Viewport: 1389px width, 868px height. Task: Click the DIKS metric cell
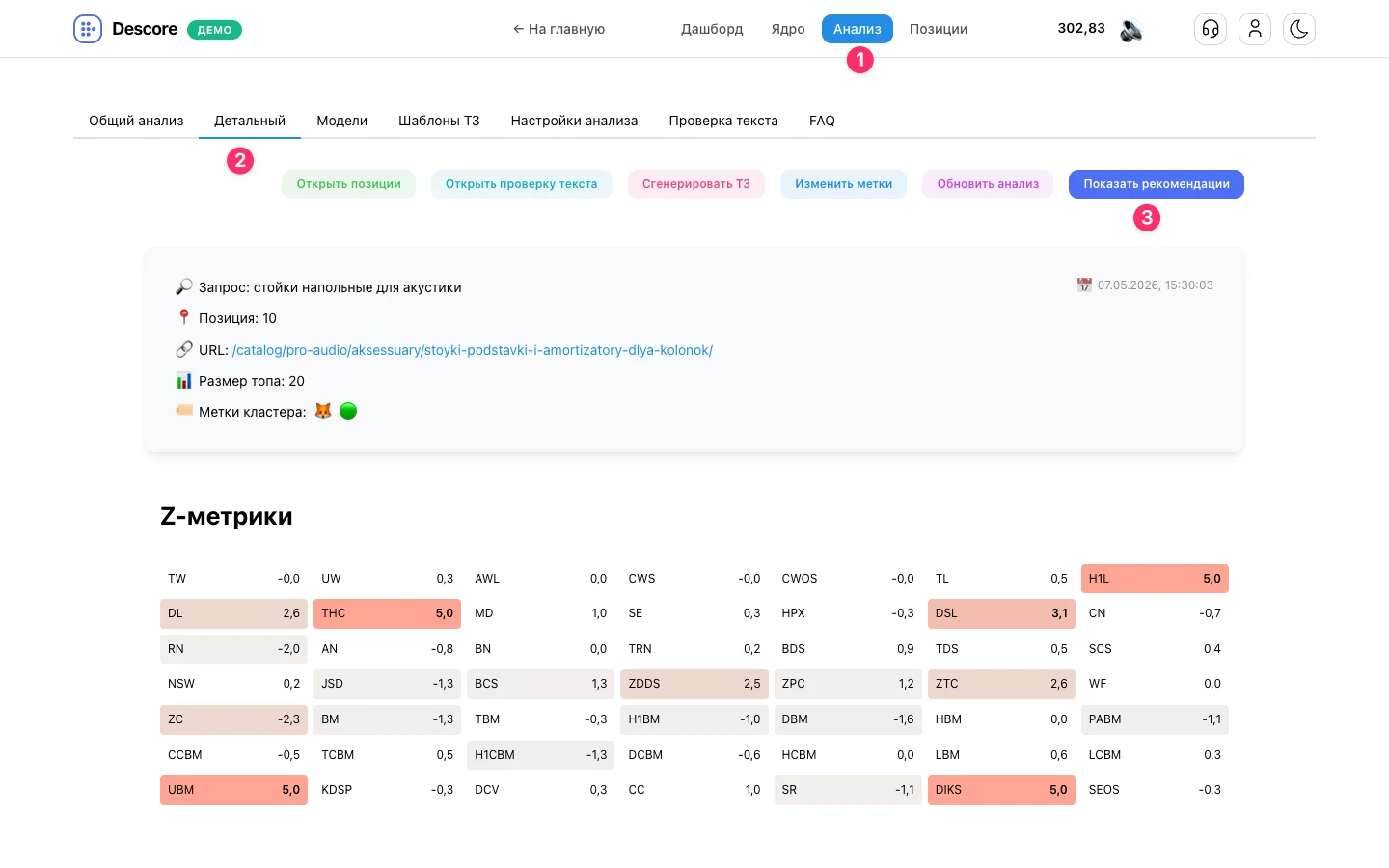1001,790
